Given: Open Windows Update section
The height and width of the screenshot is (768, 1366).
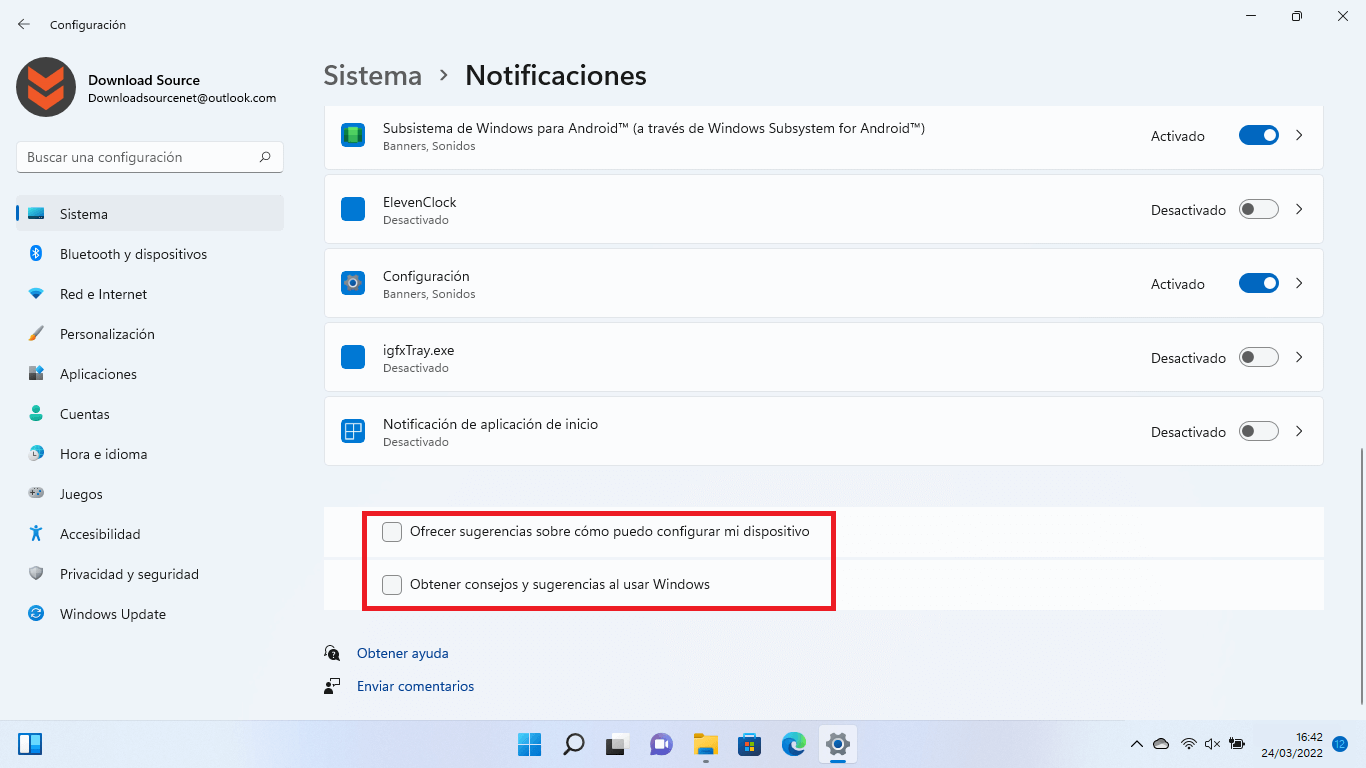Looking at the screenshot, I should 150,614.
